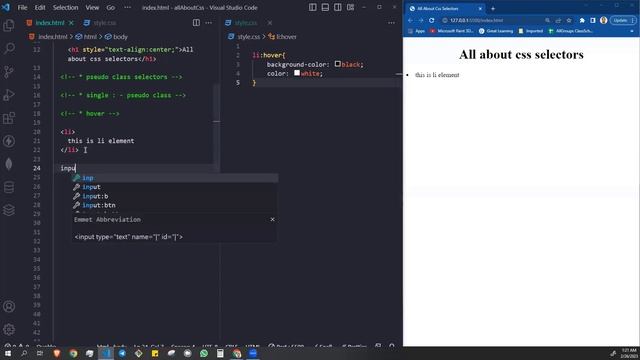Viewport: 640px width, 360px height.
Task: Open the zoom magnifier icon in address bar
Action: (x=547, y=20)
